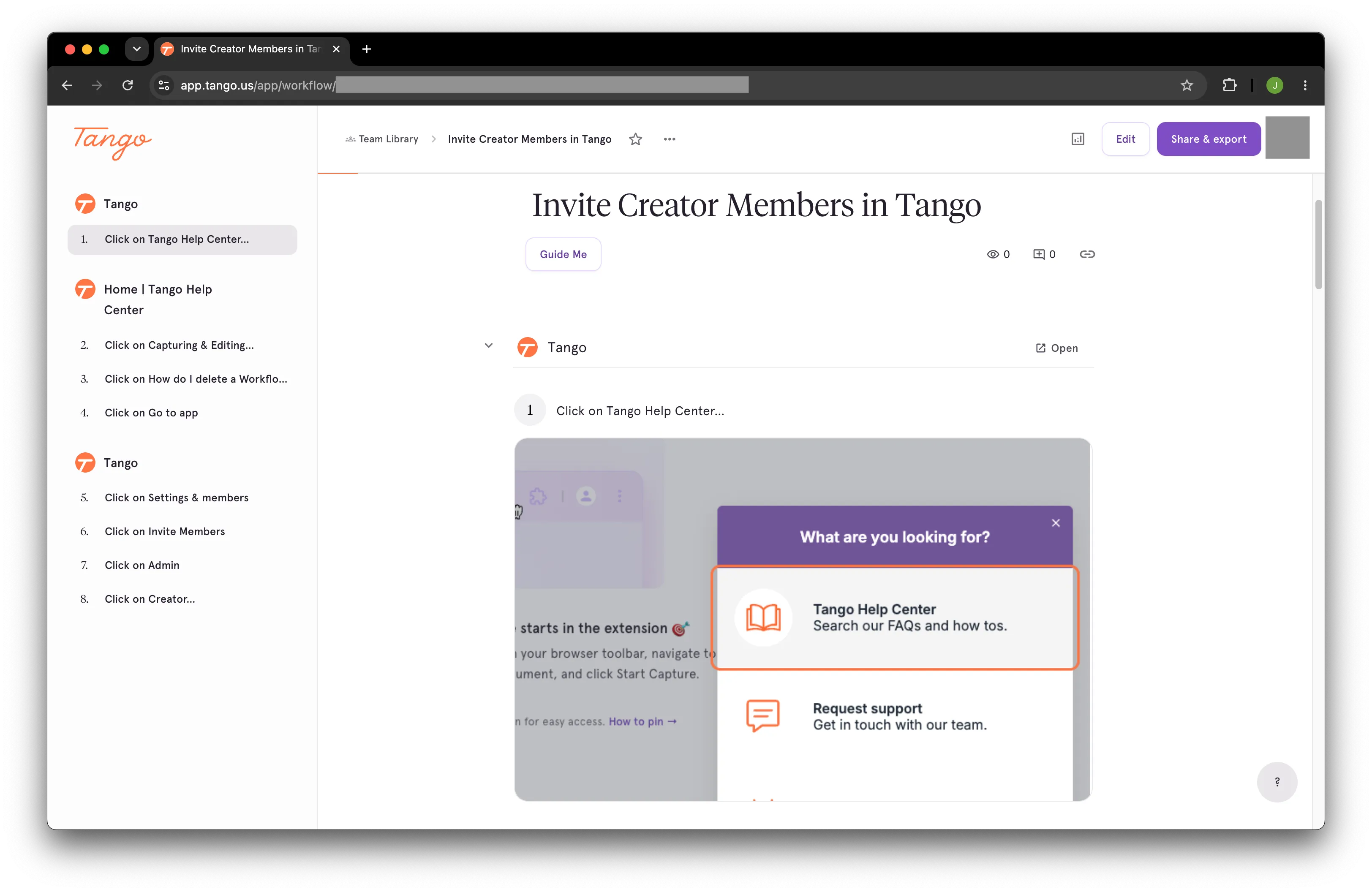Click the Tango section title in main content
The image size is (1372, 892).
click(567, 348)
